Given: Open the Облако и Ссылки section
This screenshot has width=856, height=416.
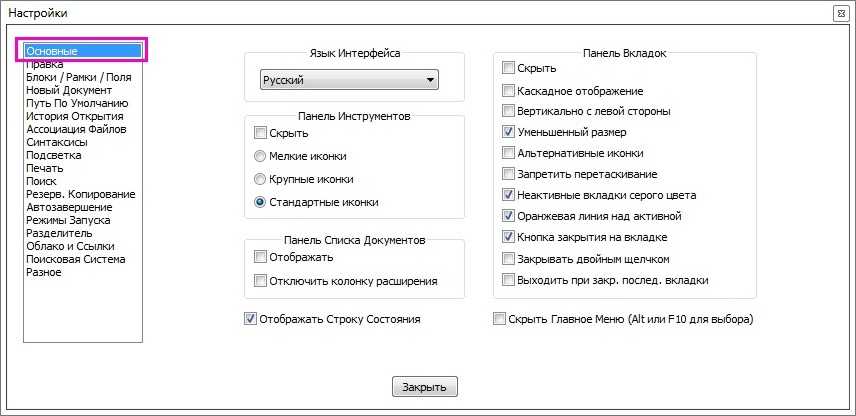Looking at the screenshot, I should [x=70, y=246].
